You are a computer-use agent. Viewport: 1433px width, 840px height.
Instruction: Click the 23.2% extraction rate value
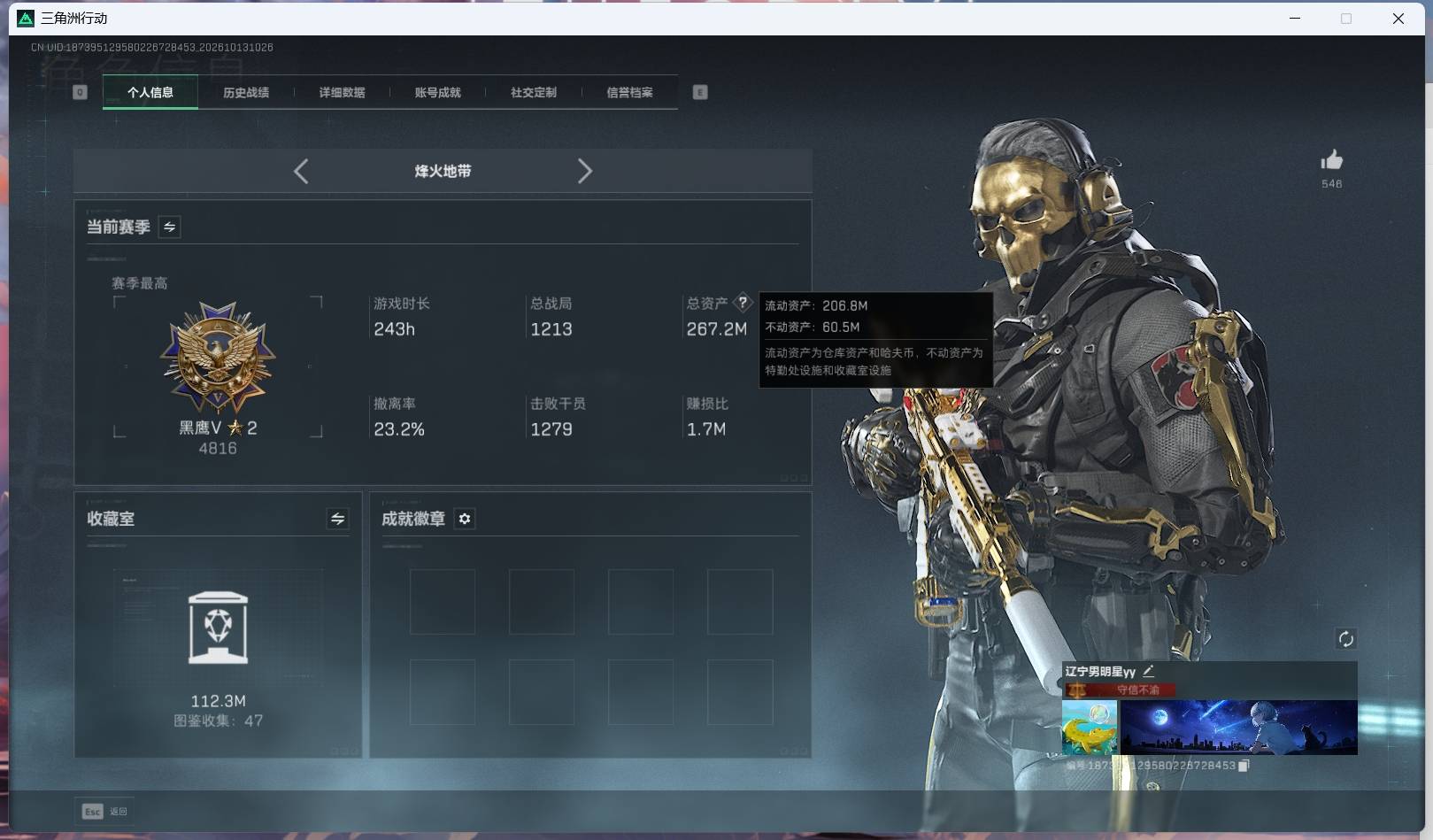(399, 429)
